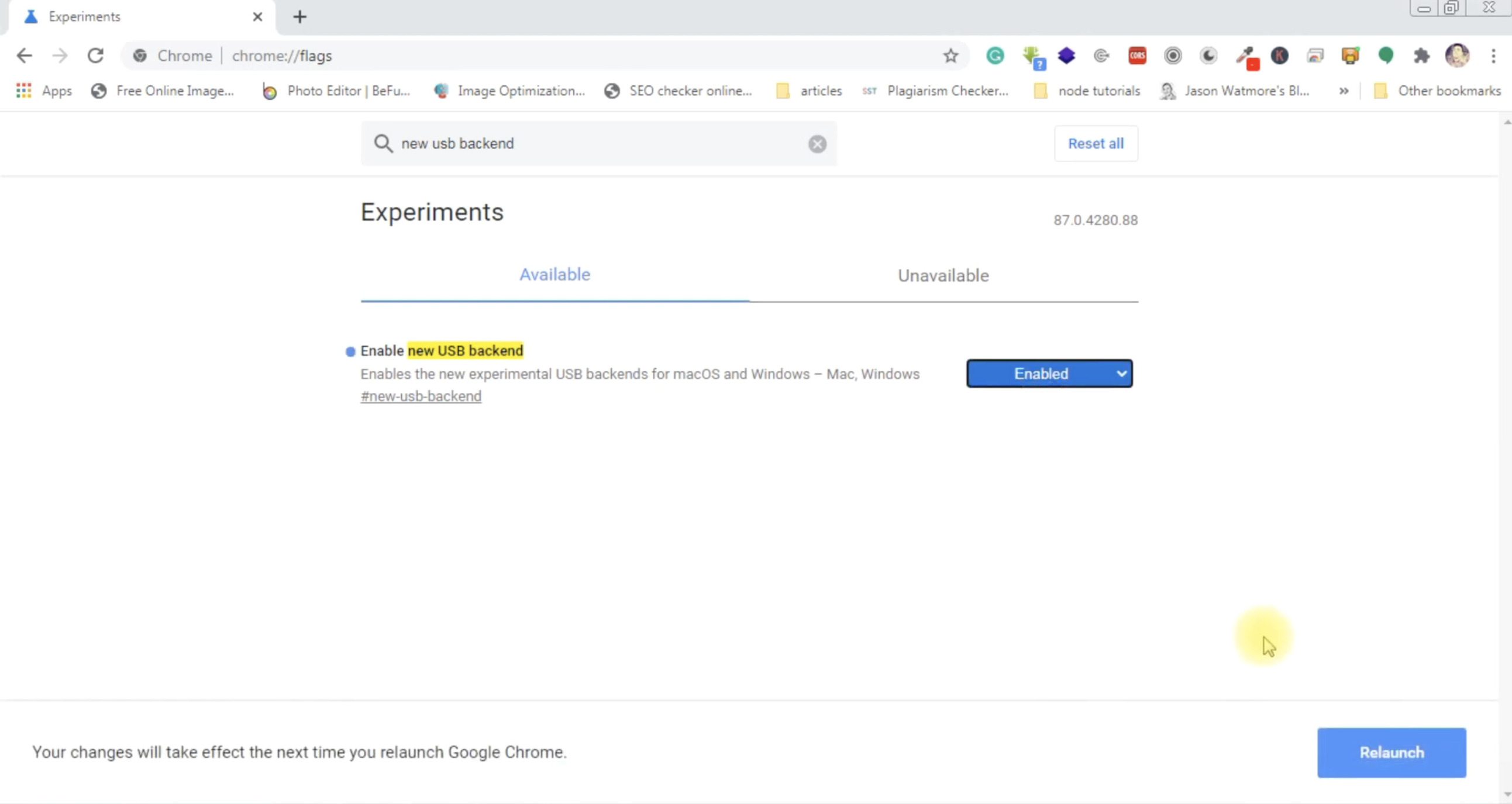Click the Relaunch button to apply changes
1512x804 pixels.
(1391, 752)
